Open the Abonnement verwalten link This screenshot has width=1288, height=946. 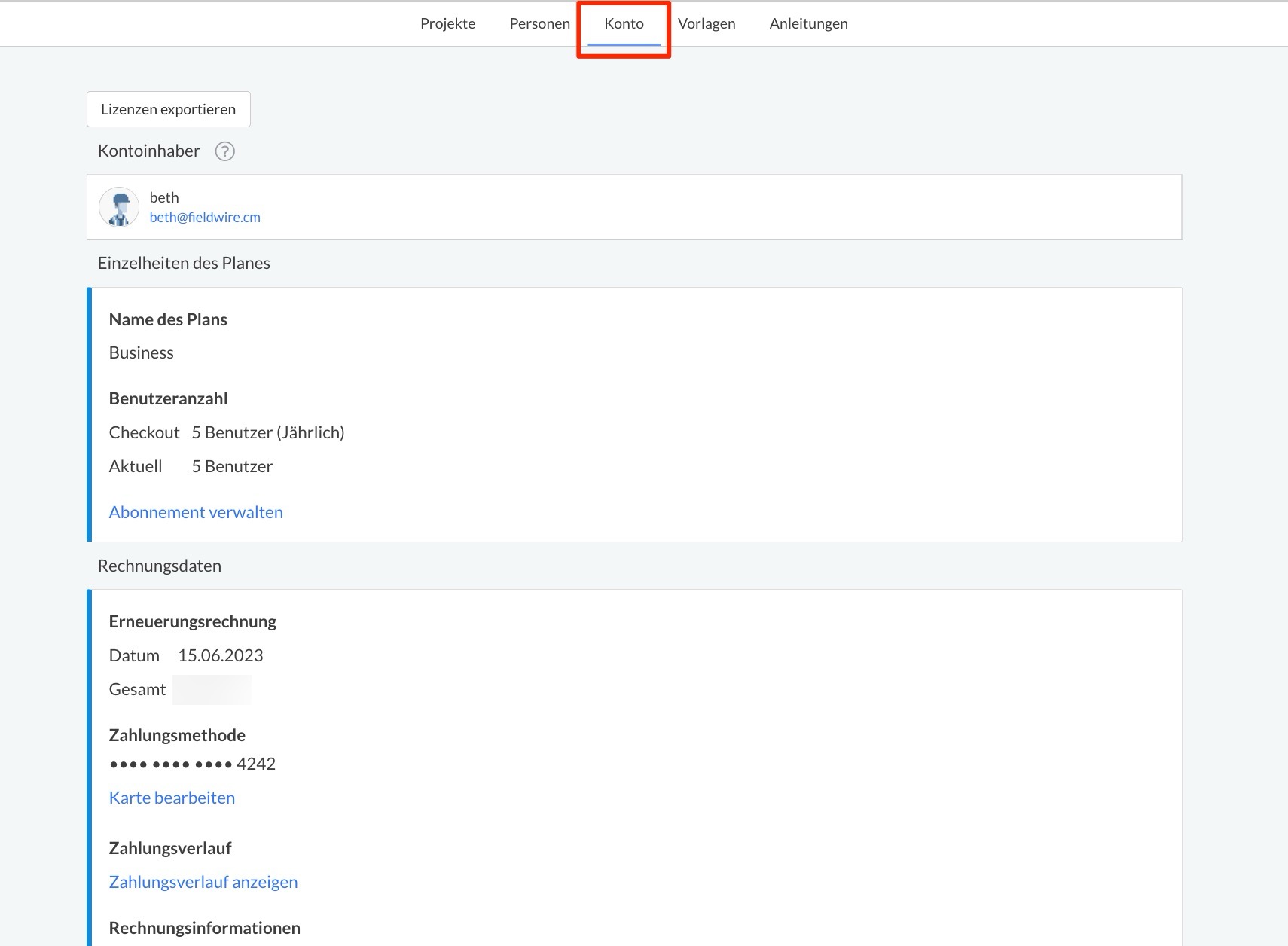(x=196, y=512)
